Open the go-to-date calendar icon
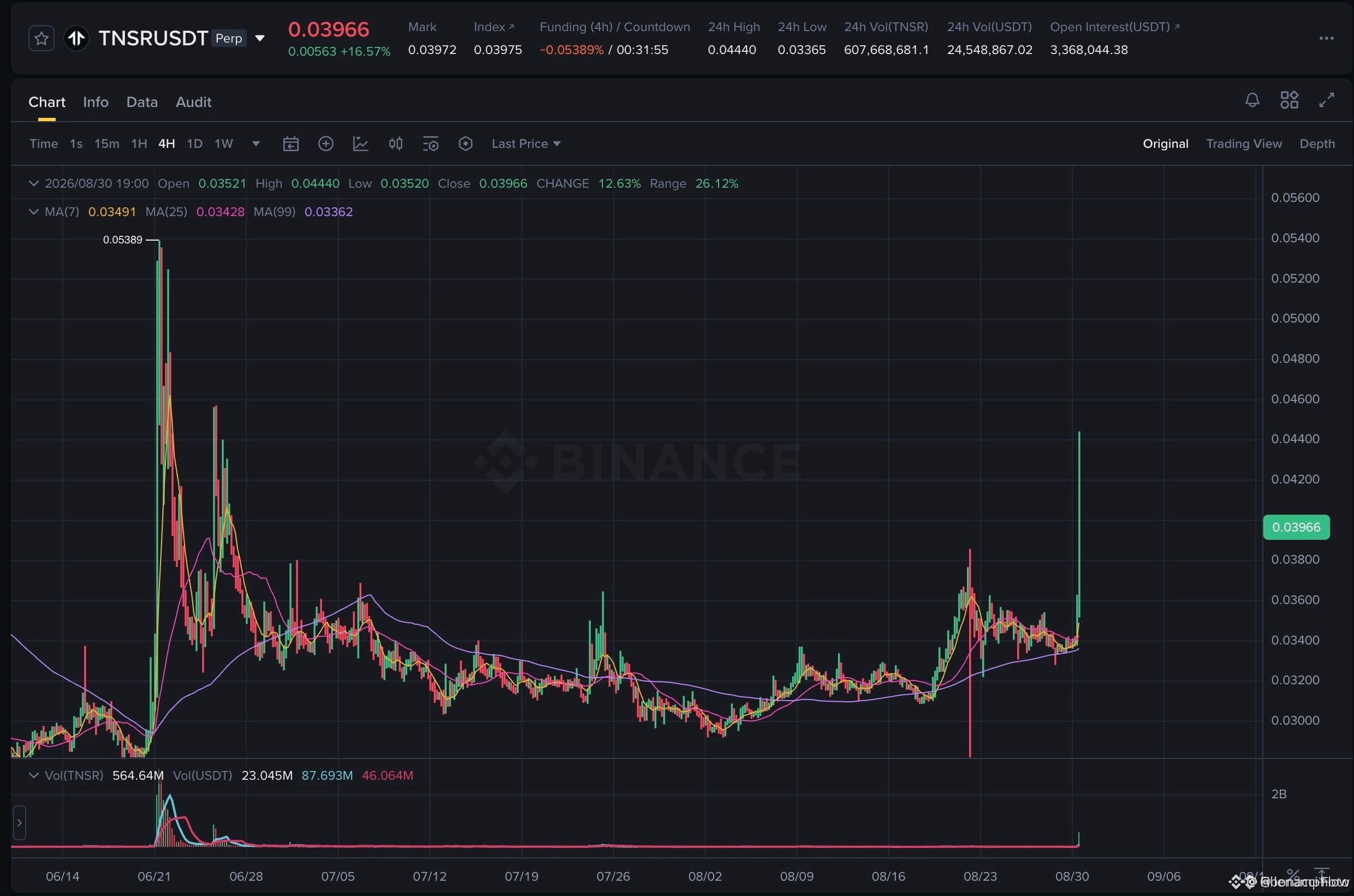Image resolution: width=1354 pixels, height=896 pixels. pyautogui.click(x=290, y=144)
